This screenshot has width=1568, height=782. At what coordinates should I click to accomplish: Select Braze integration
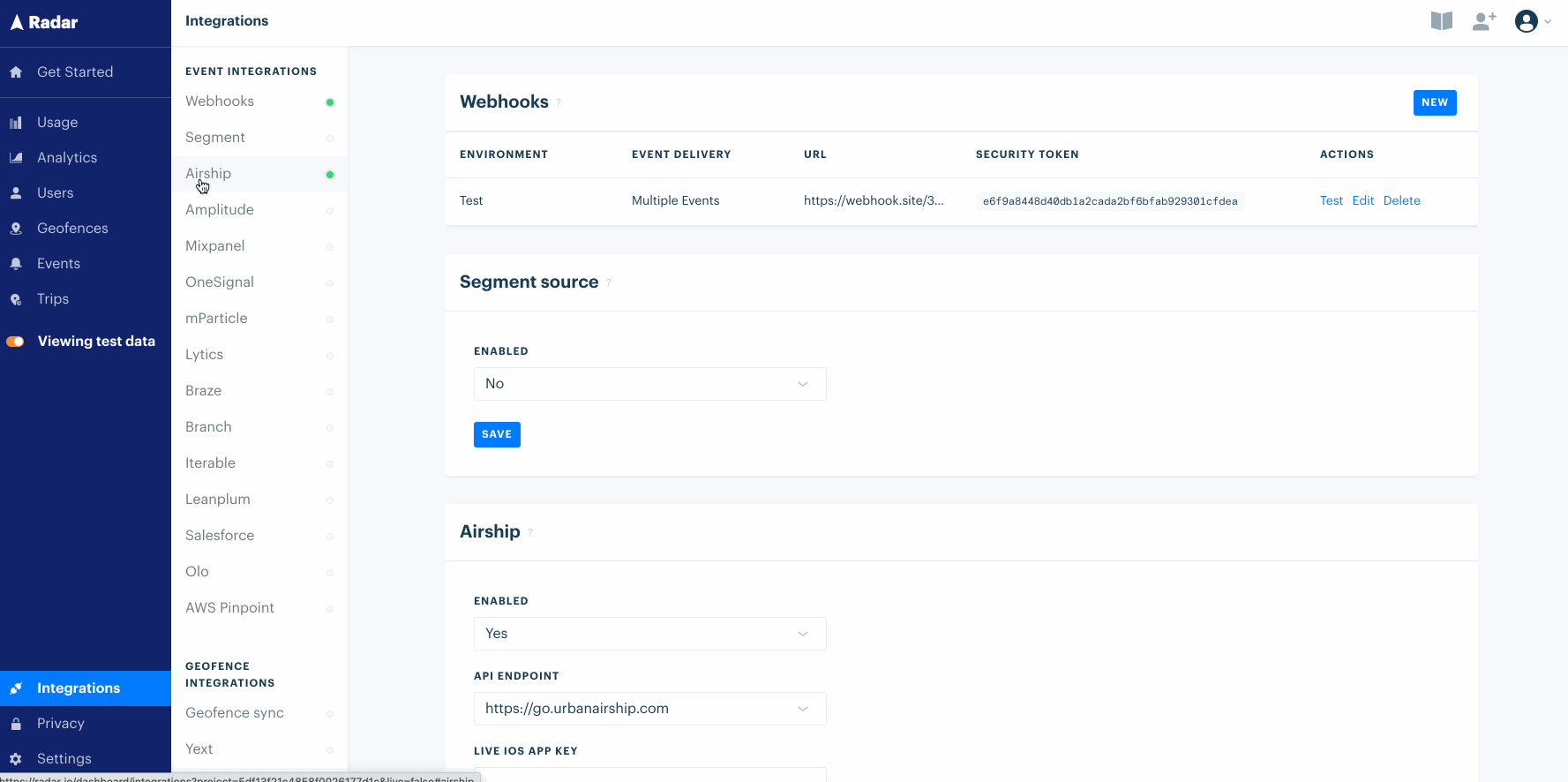click(259, 391)
